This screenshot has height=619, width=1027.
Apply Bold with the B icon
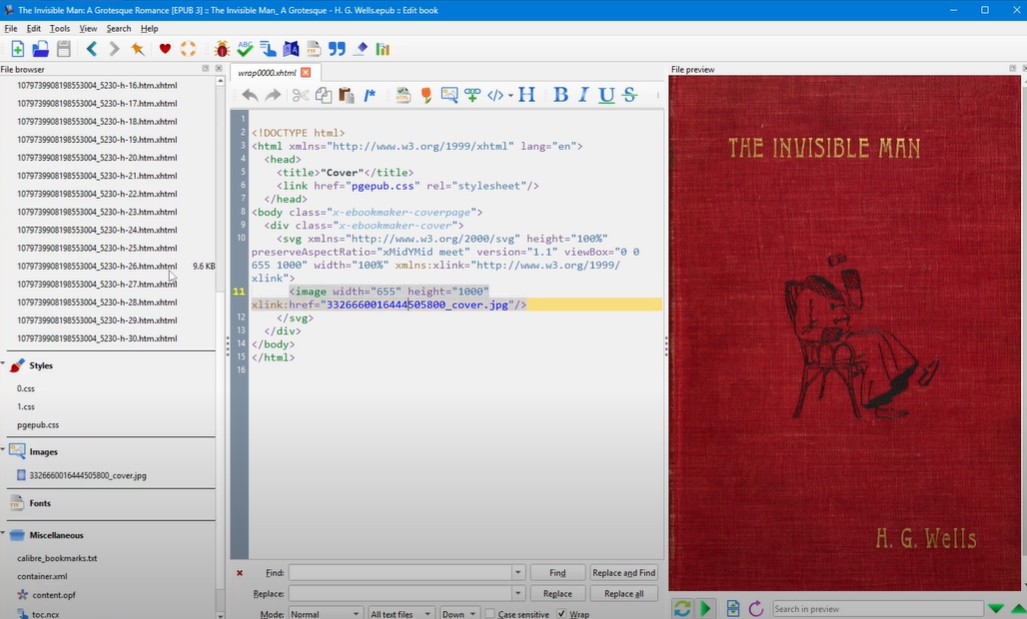[x=561, y=95]
